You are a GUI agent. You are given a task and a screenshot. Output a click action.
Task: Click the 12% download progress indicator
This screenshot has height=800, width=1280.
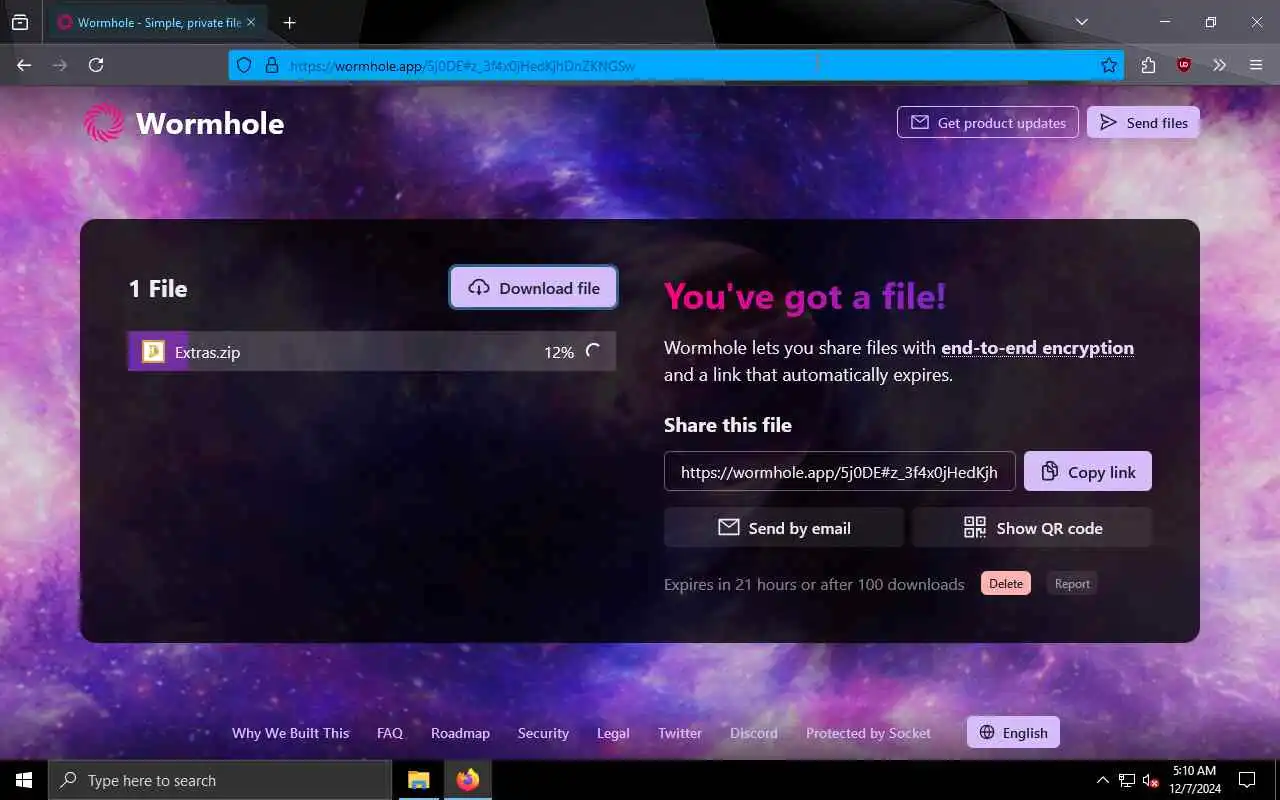(559, 352)
